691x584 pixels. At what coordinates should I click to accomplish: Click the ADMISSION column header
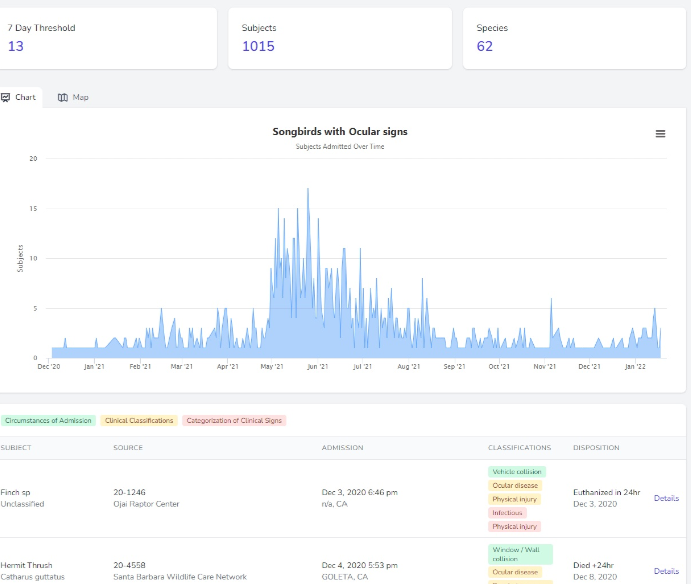(x=342, y=447)
